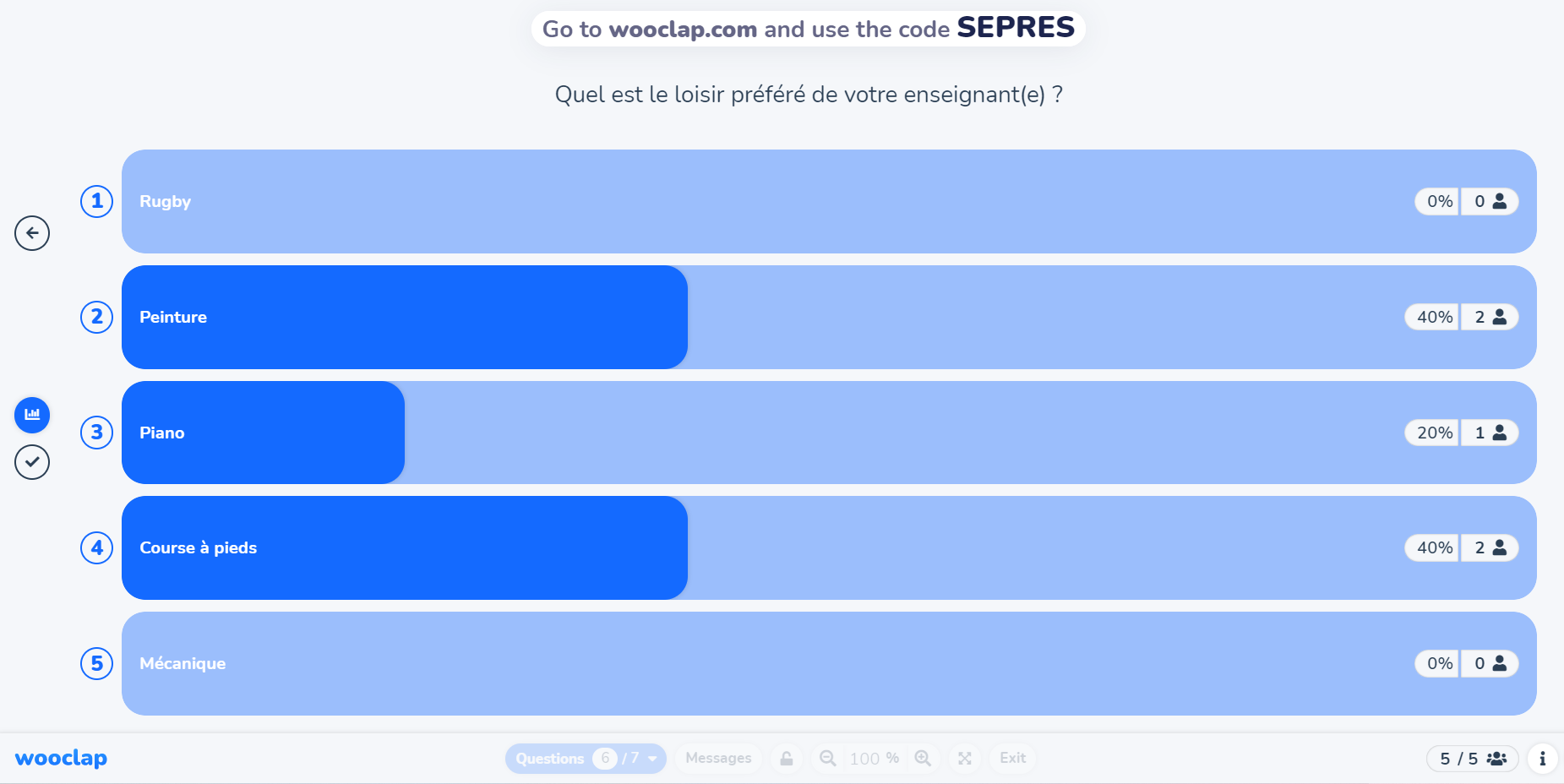Click the 100% zoom level control
This screenshot has height=784, width=1564.
pyautogui.click(x=875, y=758)
